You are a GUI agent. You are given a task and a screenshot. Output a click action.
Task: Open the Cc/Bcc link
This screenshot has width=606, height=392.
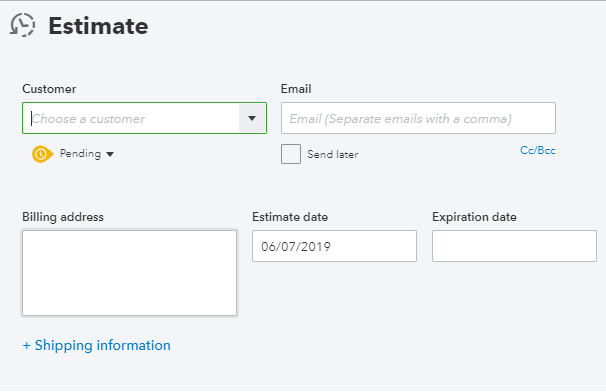coord(538,150)
